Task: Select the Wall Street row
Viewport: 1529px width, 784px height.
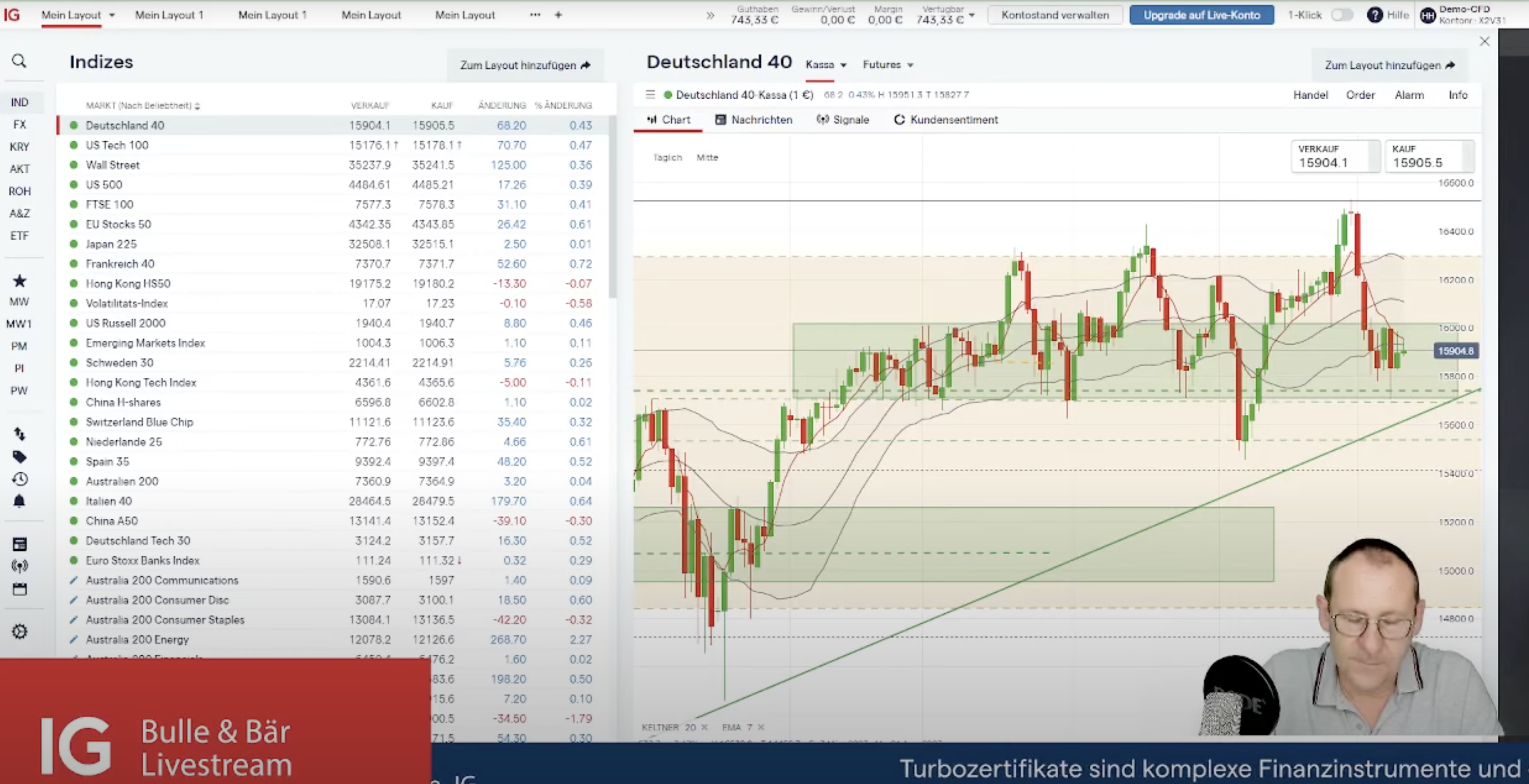Action: tap(333, 165)
